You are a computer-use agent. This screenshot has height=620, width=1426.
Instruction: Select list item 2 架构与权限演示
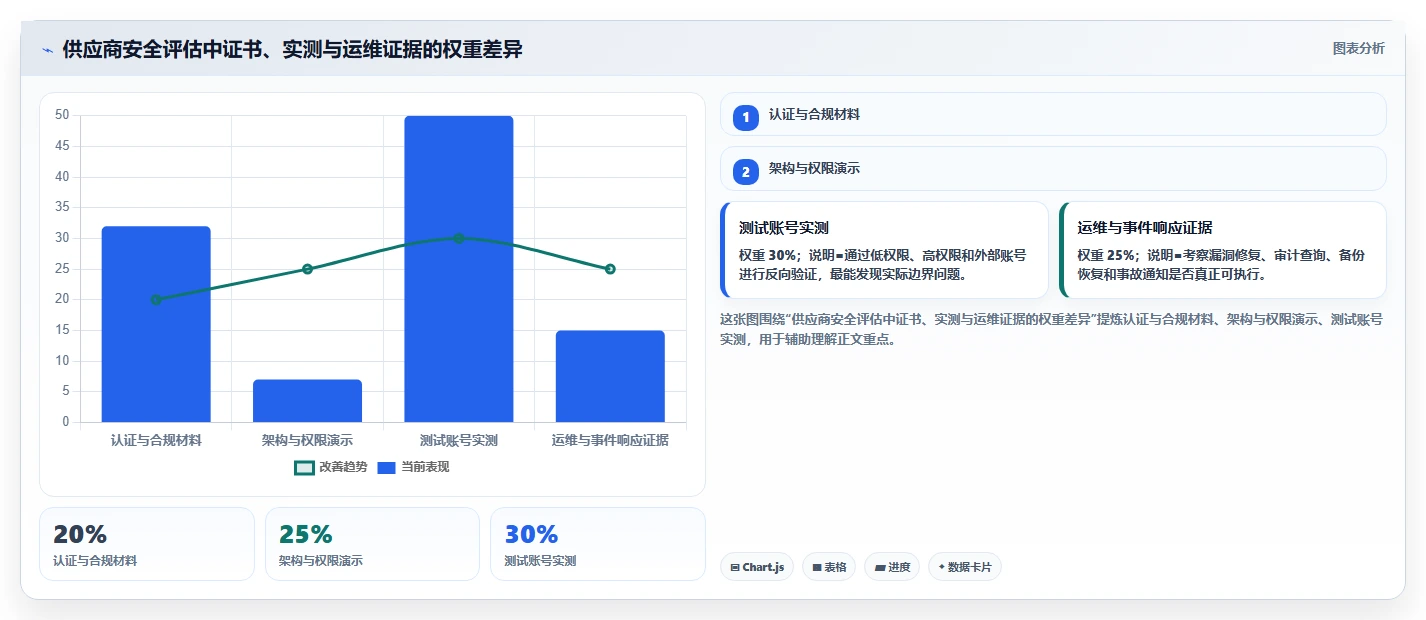click(x=1053, y=169)
